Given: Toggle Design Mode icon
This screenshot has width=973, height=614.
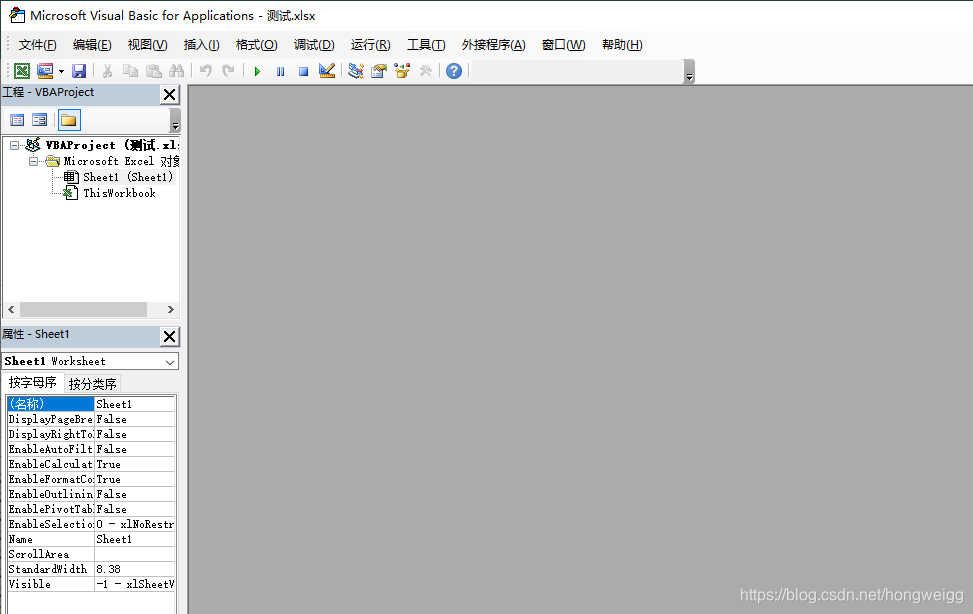Looking at the screenshot, I should coord(327,71).
